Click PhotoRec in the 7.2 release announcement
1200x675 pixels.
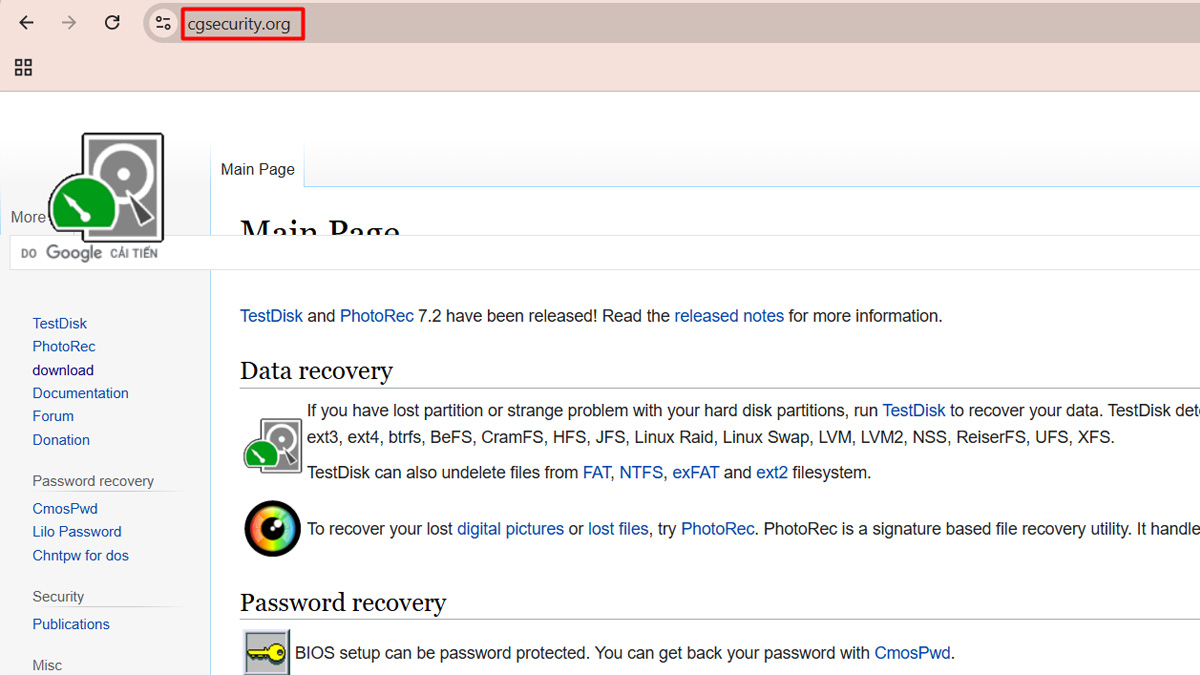click(x=377, y=316)
